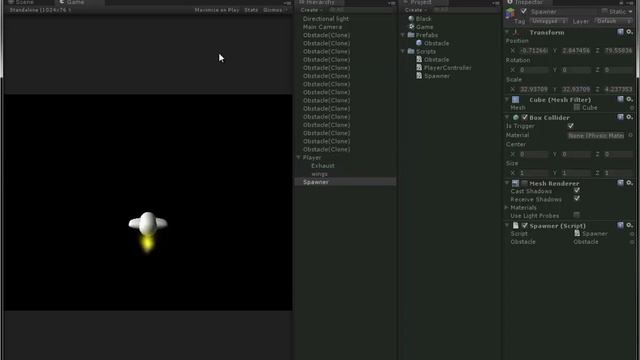
Task: Collapse the Player object in Hierarchy
Action: pyautogui.click(x=298, y=157)
